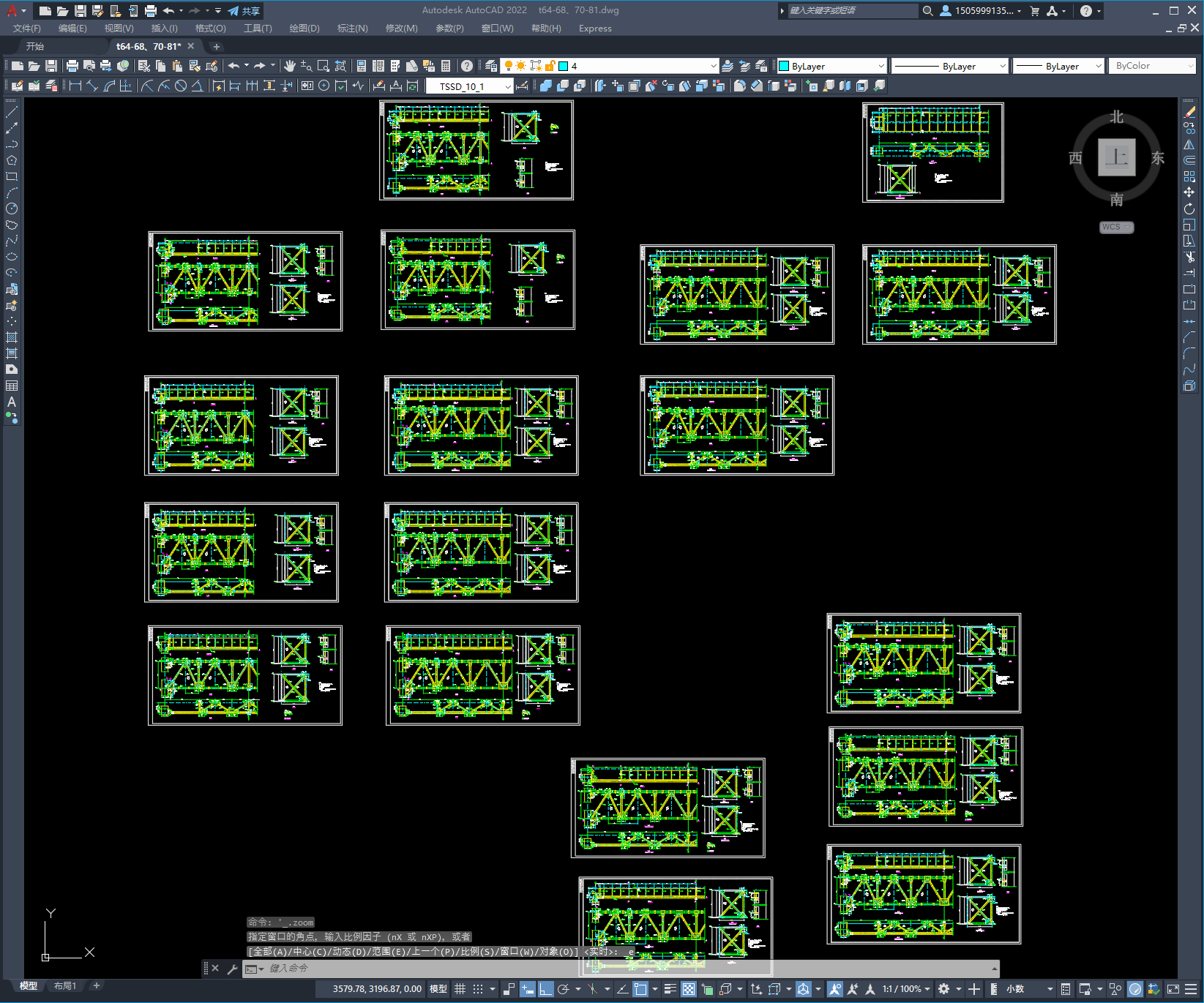Select the Hatch draw tool
This screenshot has height=1003, width=1204.
tap(12, 337)
